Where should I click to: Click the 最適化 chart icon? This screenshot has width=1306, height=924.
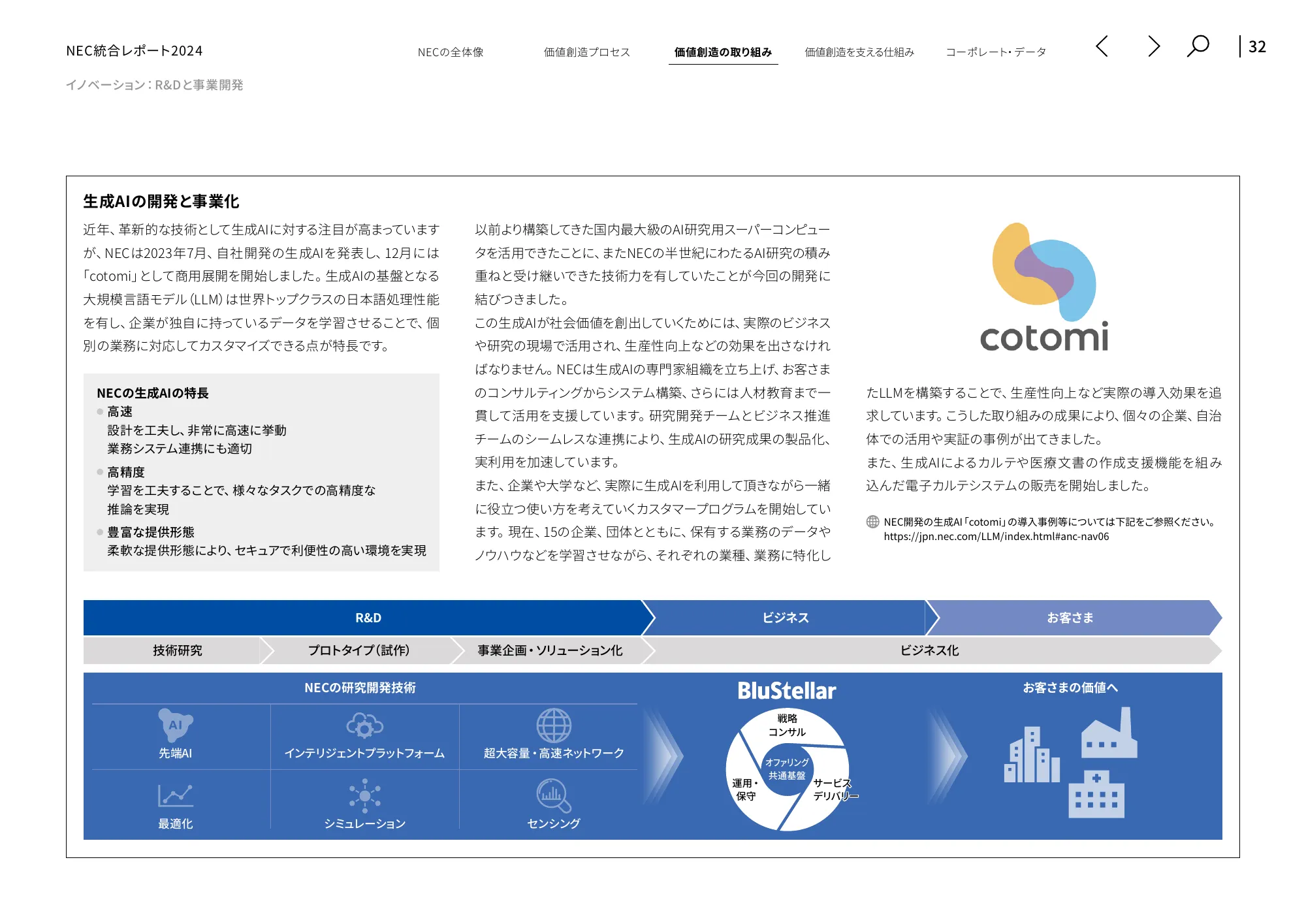coord(176,795)
